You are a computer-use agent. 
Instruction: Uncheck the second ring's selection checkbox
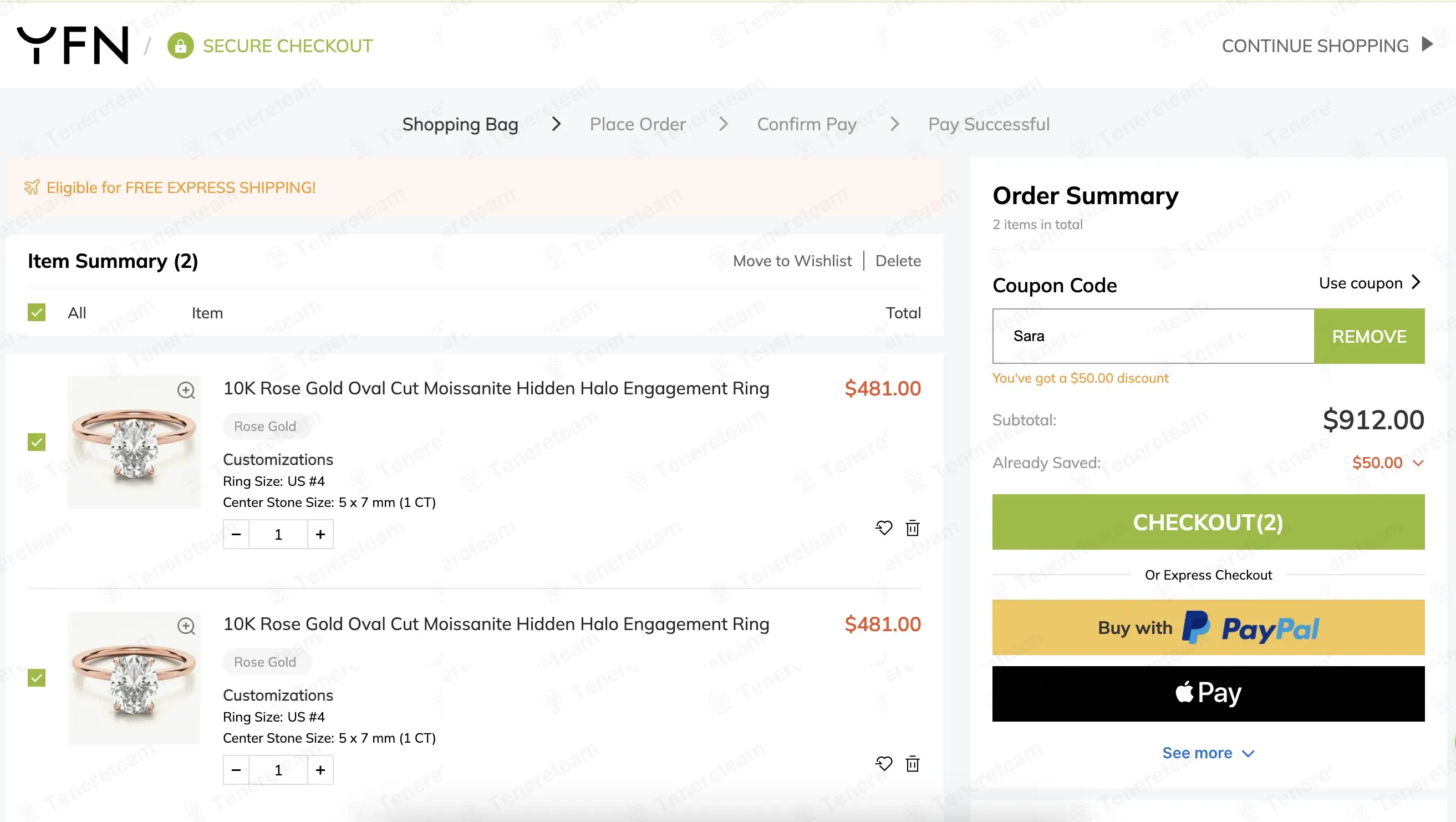[37, 678]
